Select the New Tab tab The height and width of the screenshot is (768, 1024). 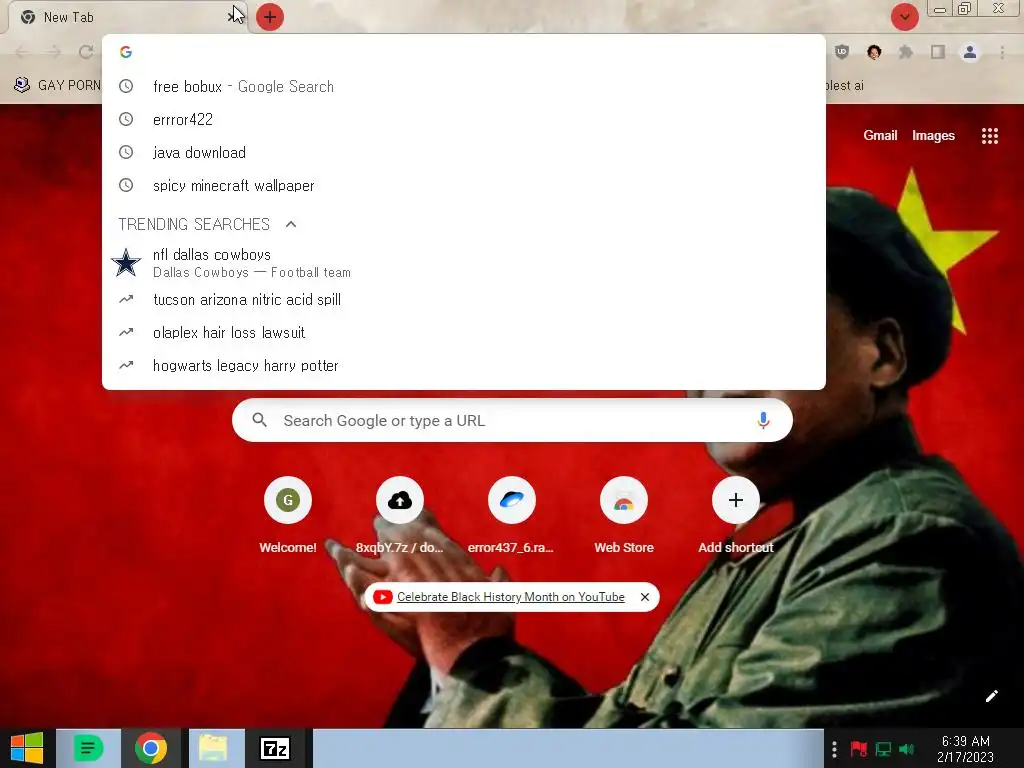123,17
